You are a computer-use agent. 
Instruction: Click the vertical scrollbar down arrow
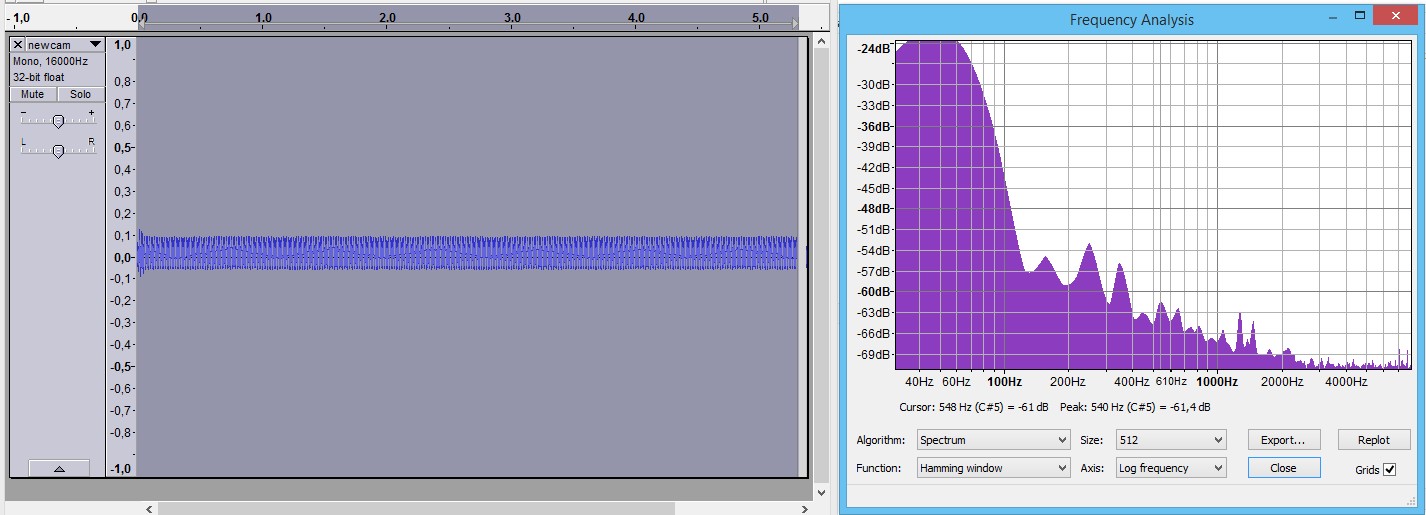[820, 492]
